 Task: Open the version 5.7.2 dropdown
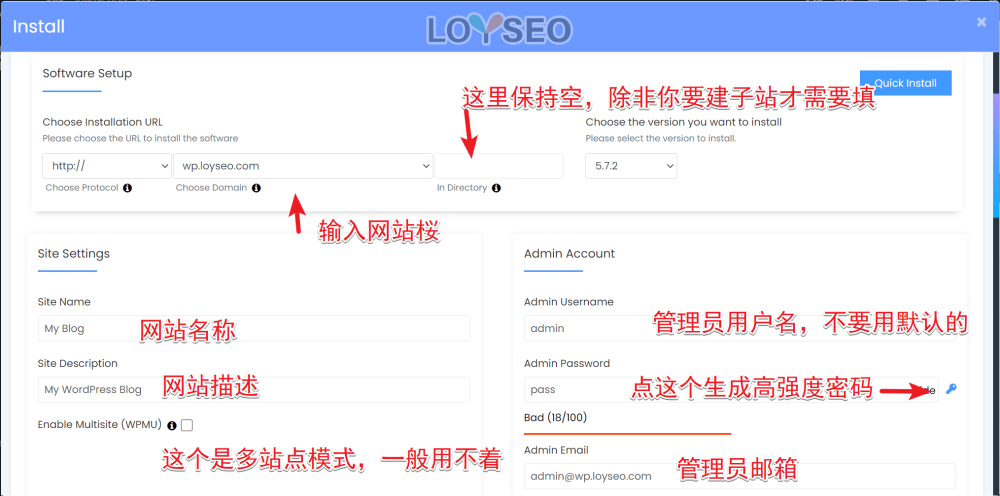[631, 166]
